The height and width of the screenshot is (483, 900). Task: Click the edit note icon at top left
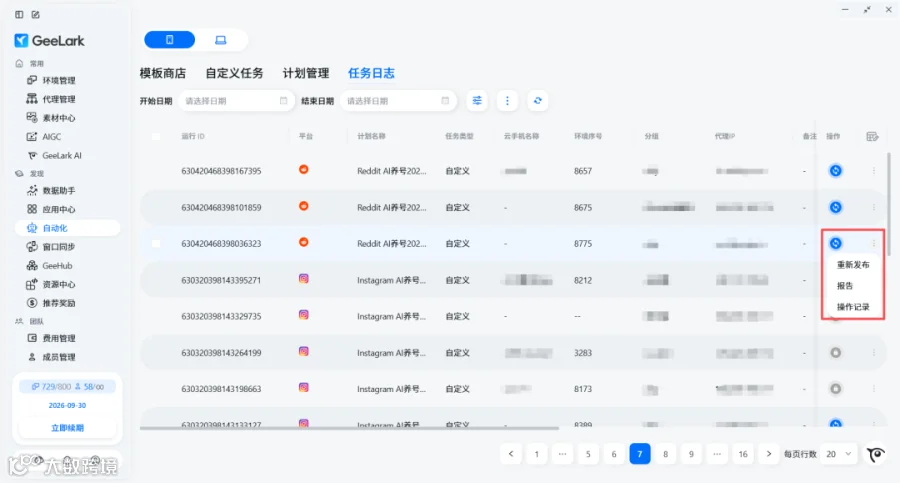[36, 14]
